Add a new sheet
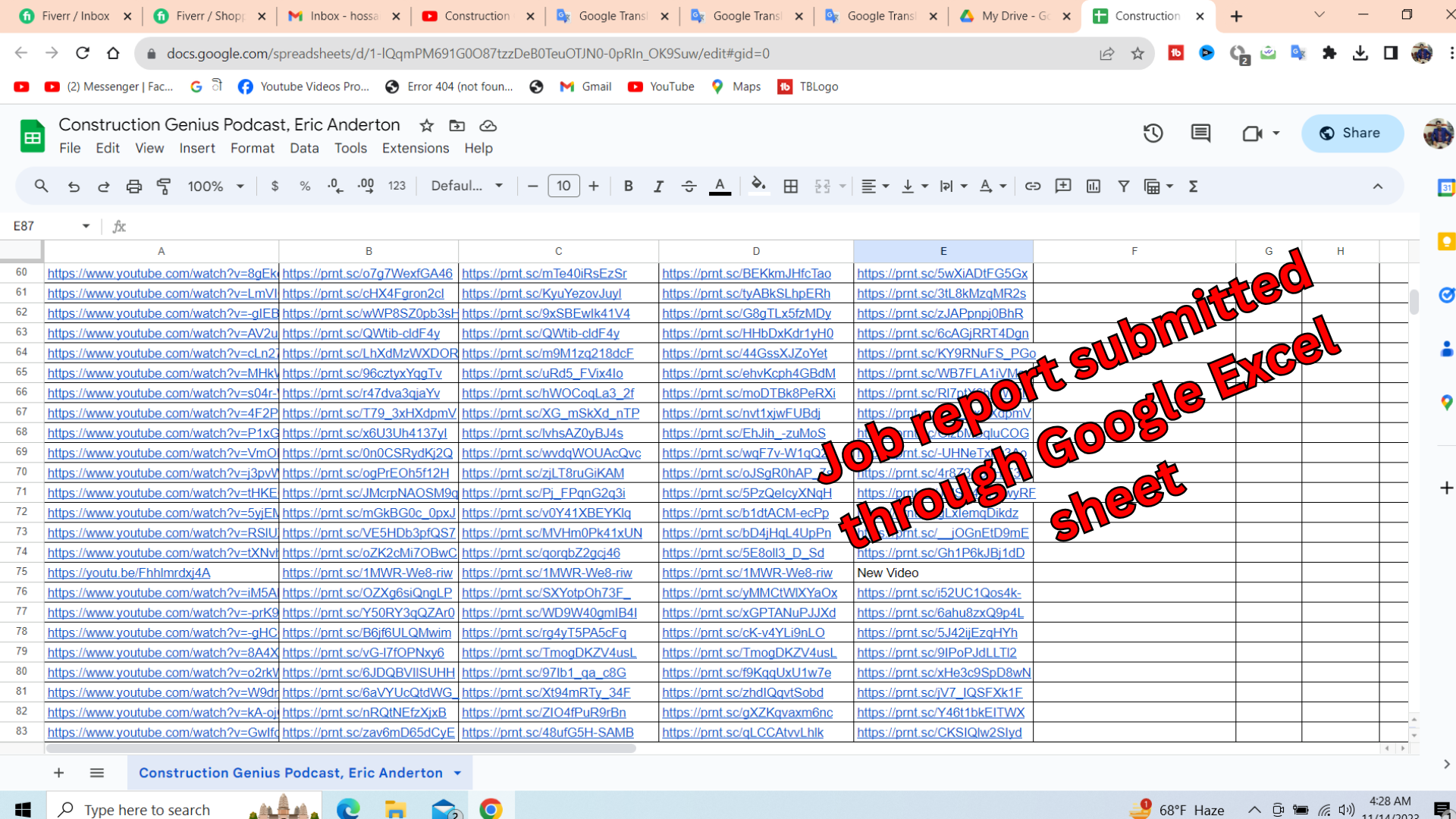Viewport: 1456px width, 819px height. pos(58,773)
